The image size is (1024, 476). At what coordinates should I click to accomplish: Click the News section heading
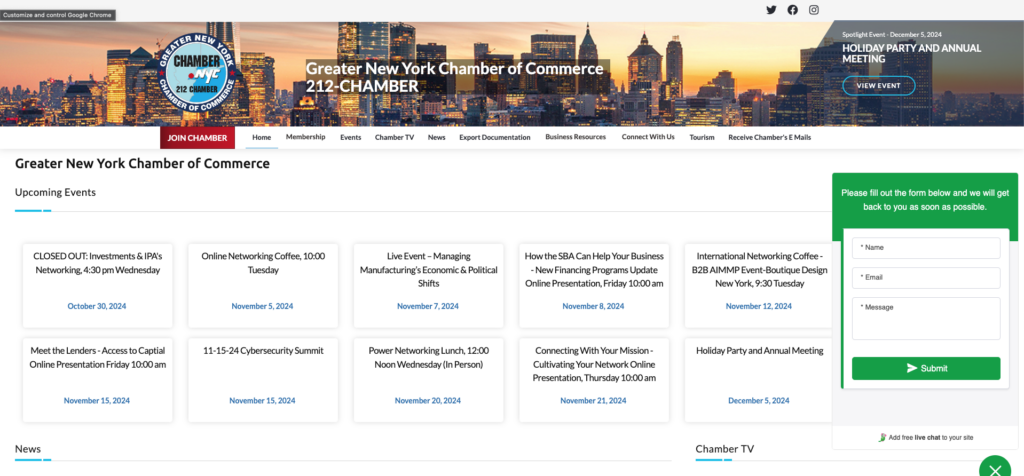coord(28,449)
